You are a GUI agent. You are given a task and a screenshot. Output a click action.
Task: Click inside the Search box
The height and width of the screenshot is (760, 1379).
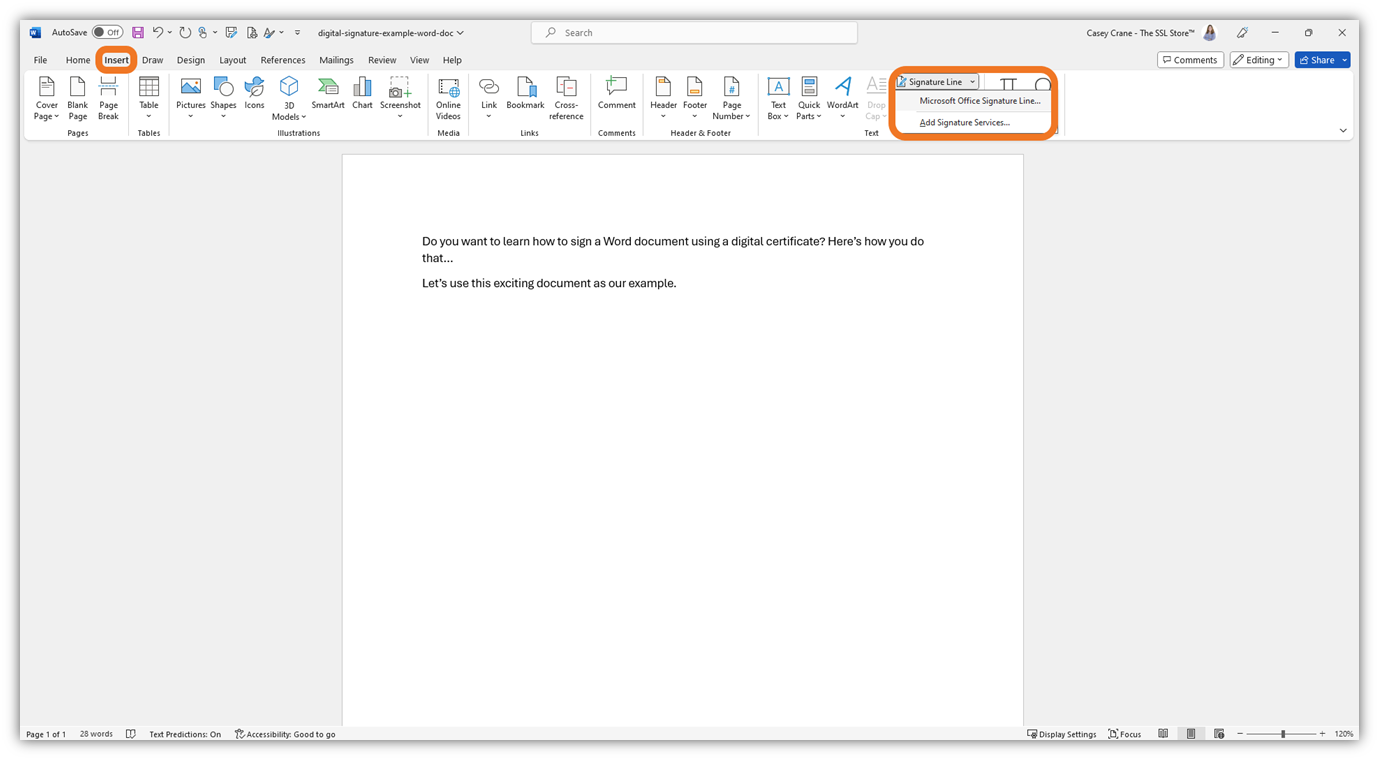[x=693, y=32]
